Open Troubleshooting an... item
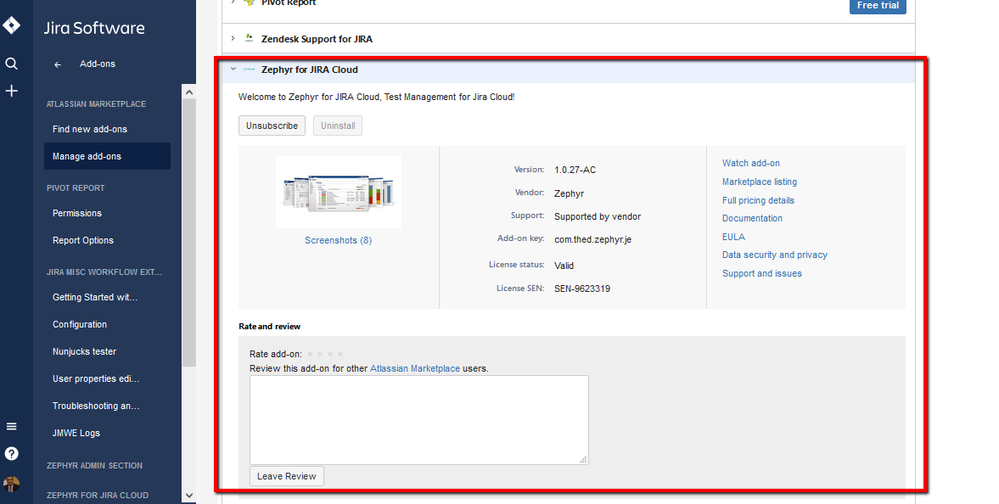 tap(96, 405)
